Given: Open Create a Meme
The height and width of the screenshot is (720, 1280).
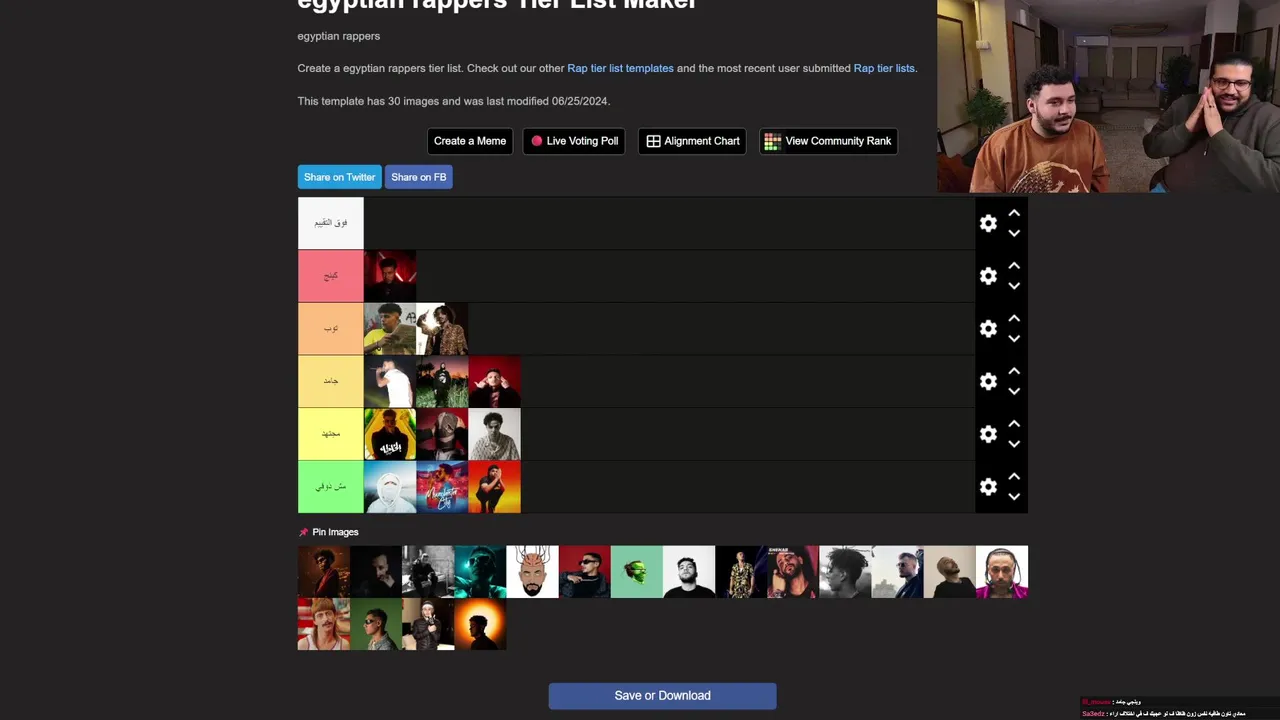Looking at the screenshot, I should tap(470, 141).
